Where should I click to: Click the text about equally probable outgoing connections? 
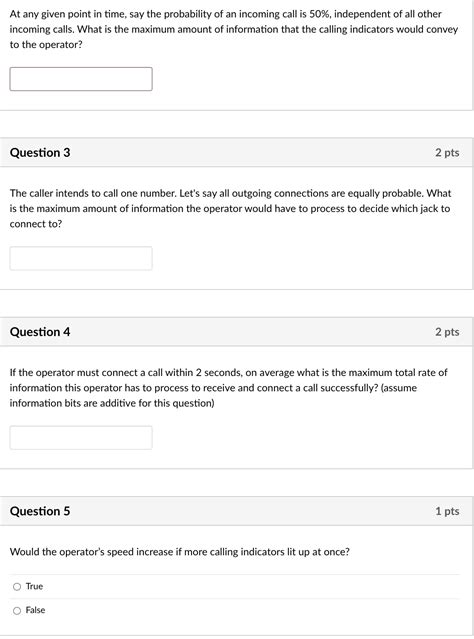[230, 208]
